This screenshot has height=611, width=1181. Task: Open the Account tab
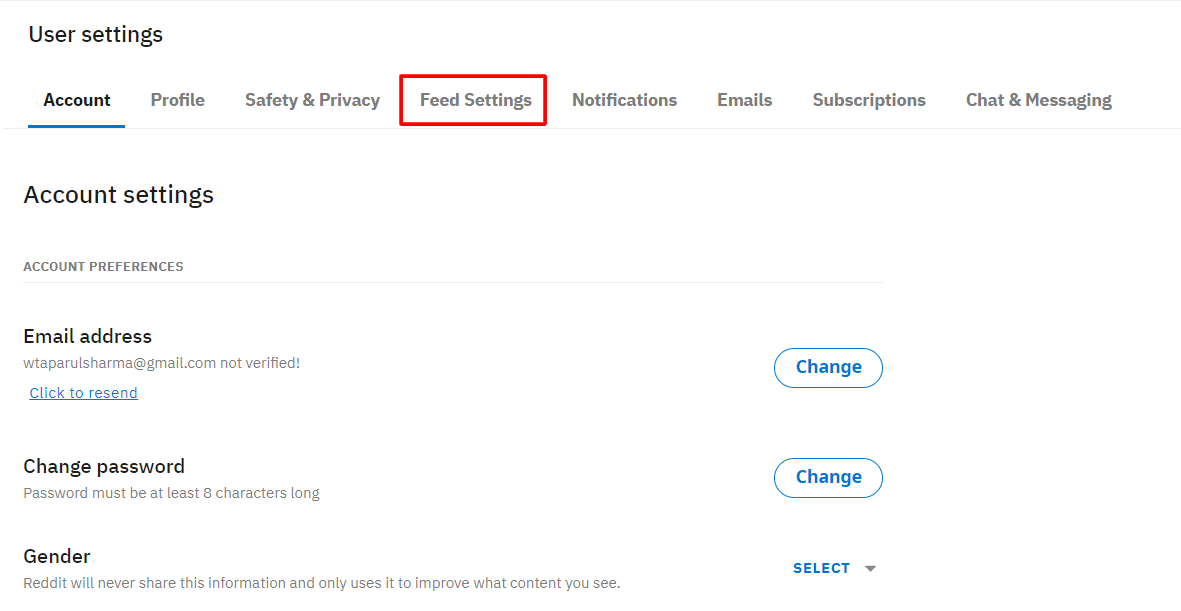[x=77, y=100]
